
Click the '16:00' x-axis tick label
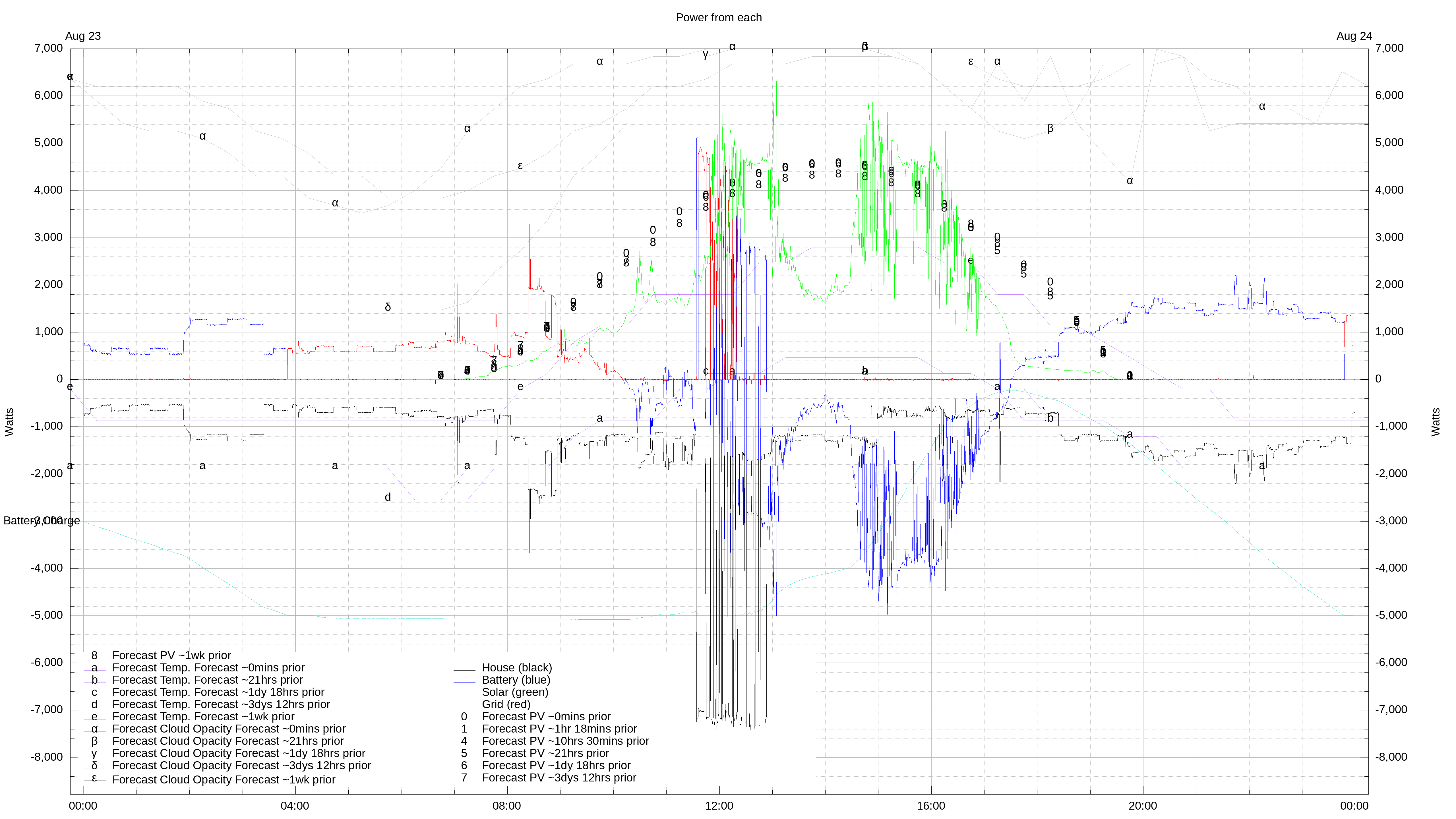931,806
